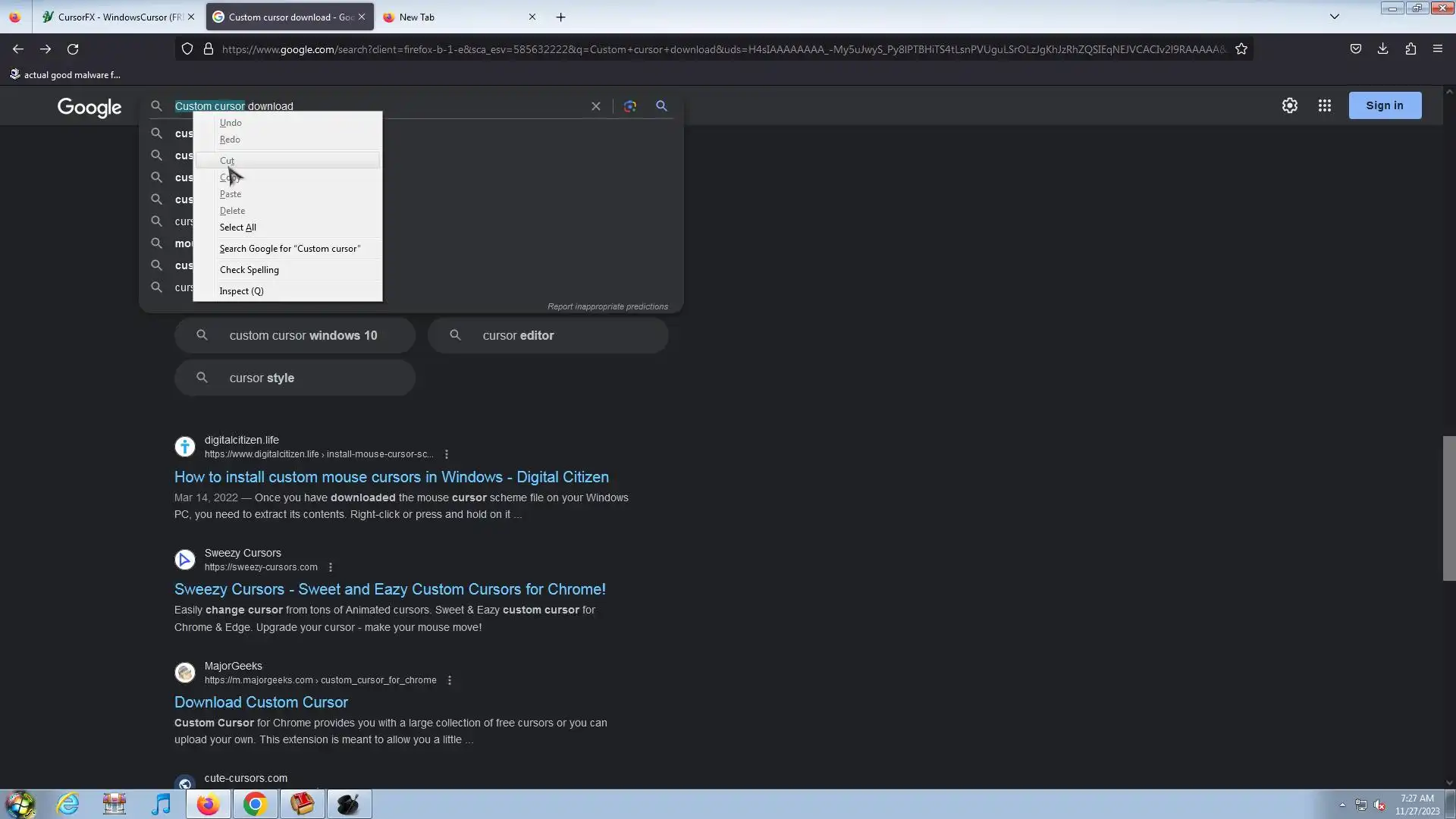Image resolution: width=1456 pixels, height=819 pixels.
Task: Click the blue search magnifier button
Action: pos(661,106)
